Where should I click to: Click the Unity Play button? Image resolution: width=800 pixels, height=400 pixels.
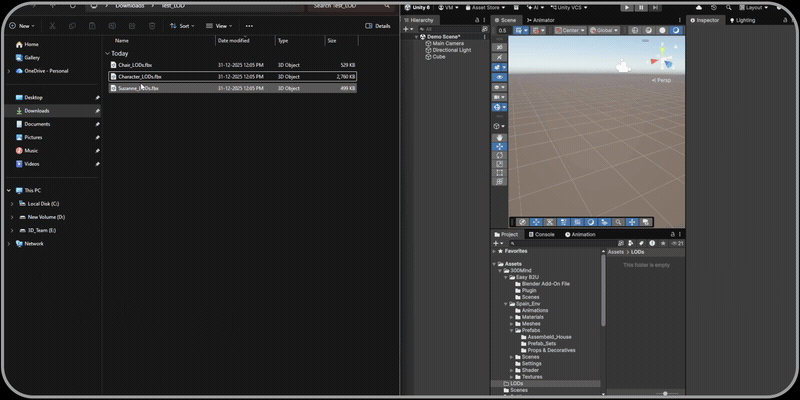(626, 8)
